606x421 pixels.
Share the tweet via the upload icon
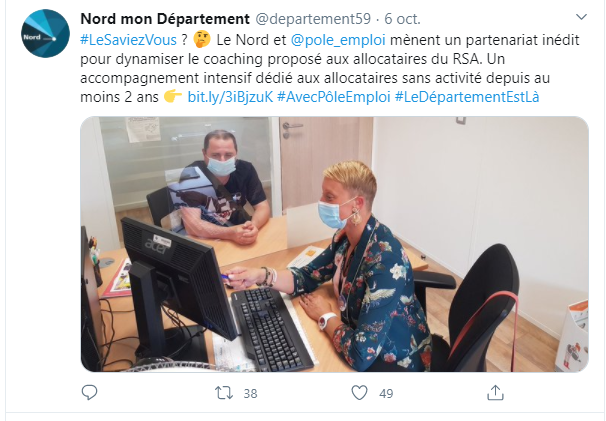(x=495, y=392)
